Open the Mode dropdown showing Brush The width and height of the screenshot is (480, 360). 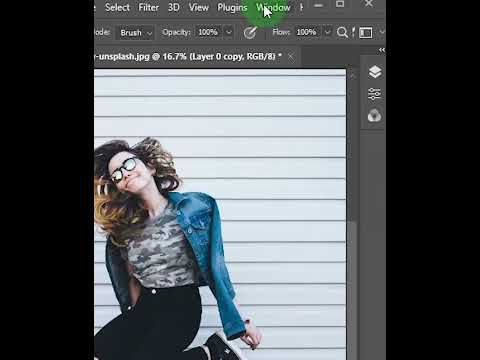(x=135, y=33)
